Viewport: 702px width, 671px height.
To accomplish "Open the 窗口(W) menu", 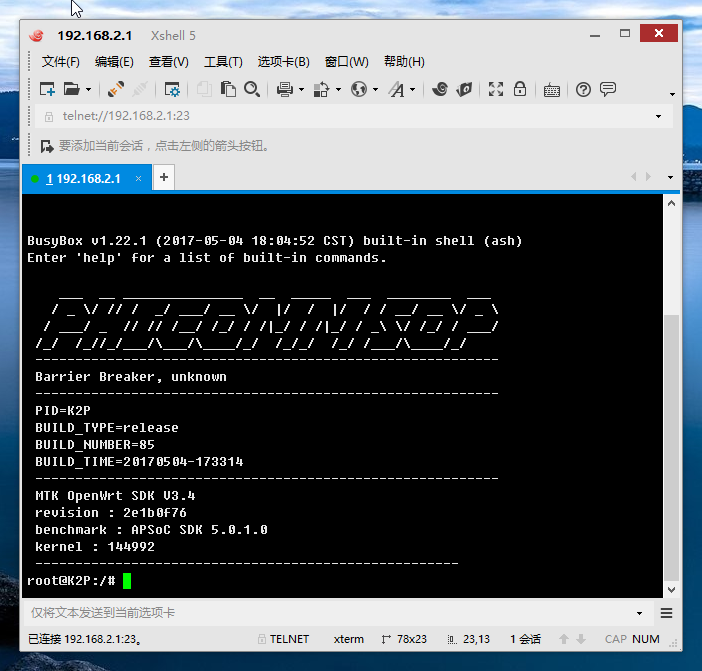I will [x=347, y=62].
